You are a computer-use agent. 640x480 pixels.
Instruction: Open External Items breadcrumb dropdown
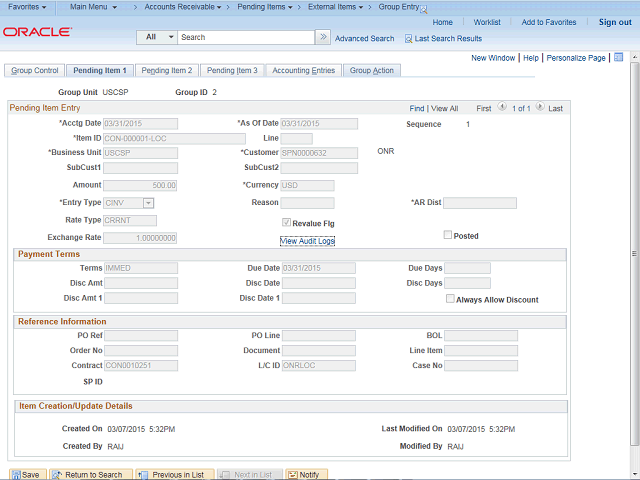[335, 7]
